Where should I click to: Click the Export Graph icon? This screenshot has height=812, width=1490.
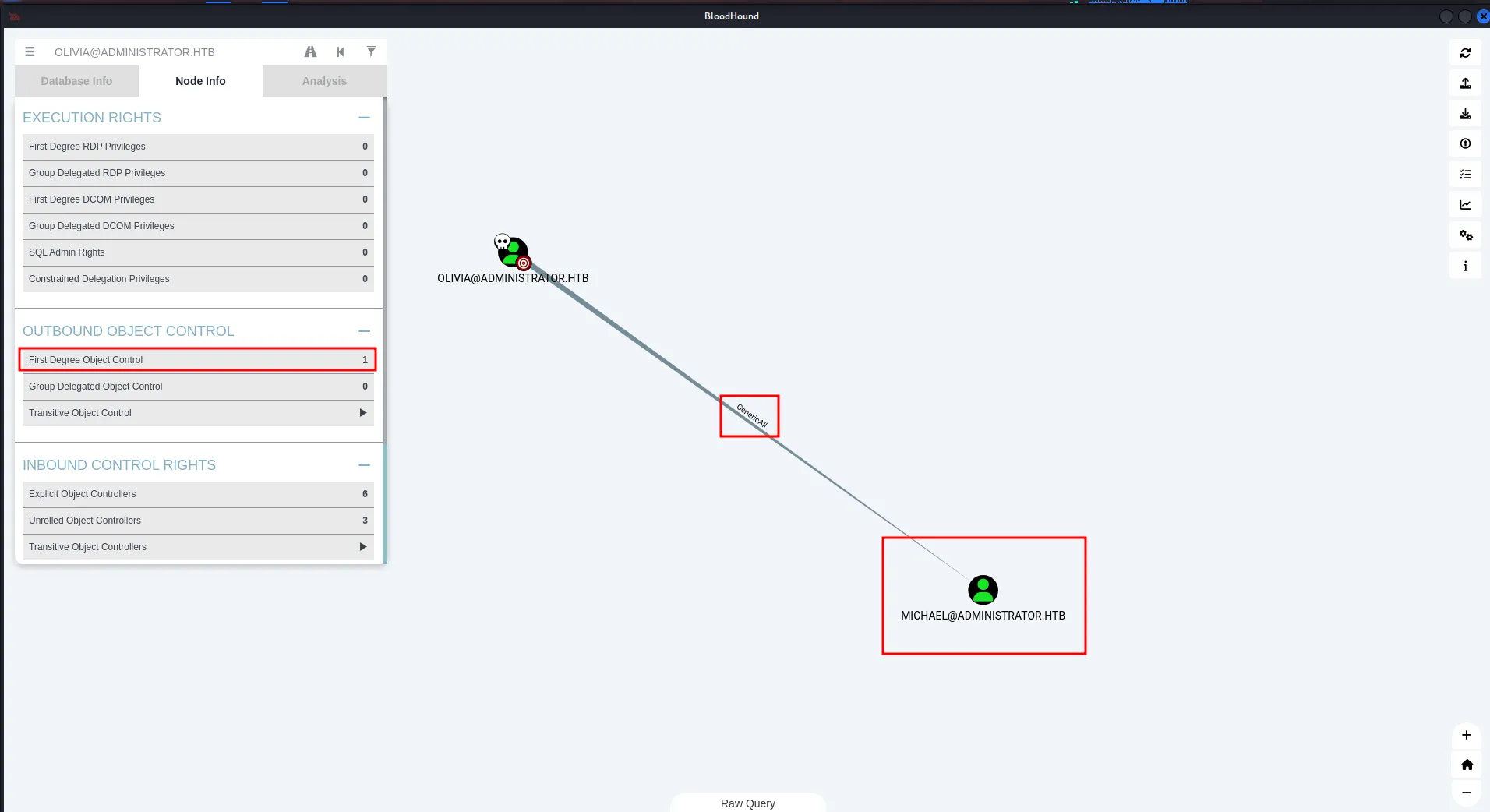[x=1465, y=83]
